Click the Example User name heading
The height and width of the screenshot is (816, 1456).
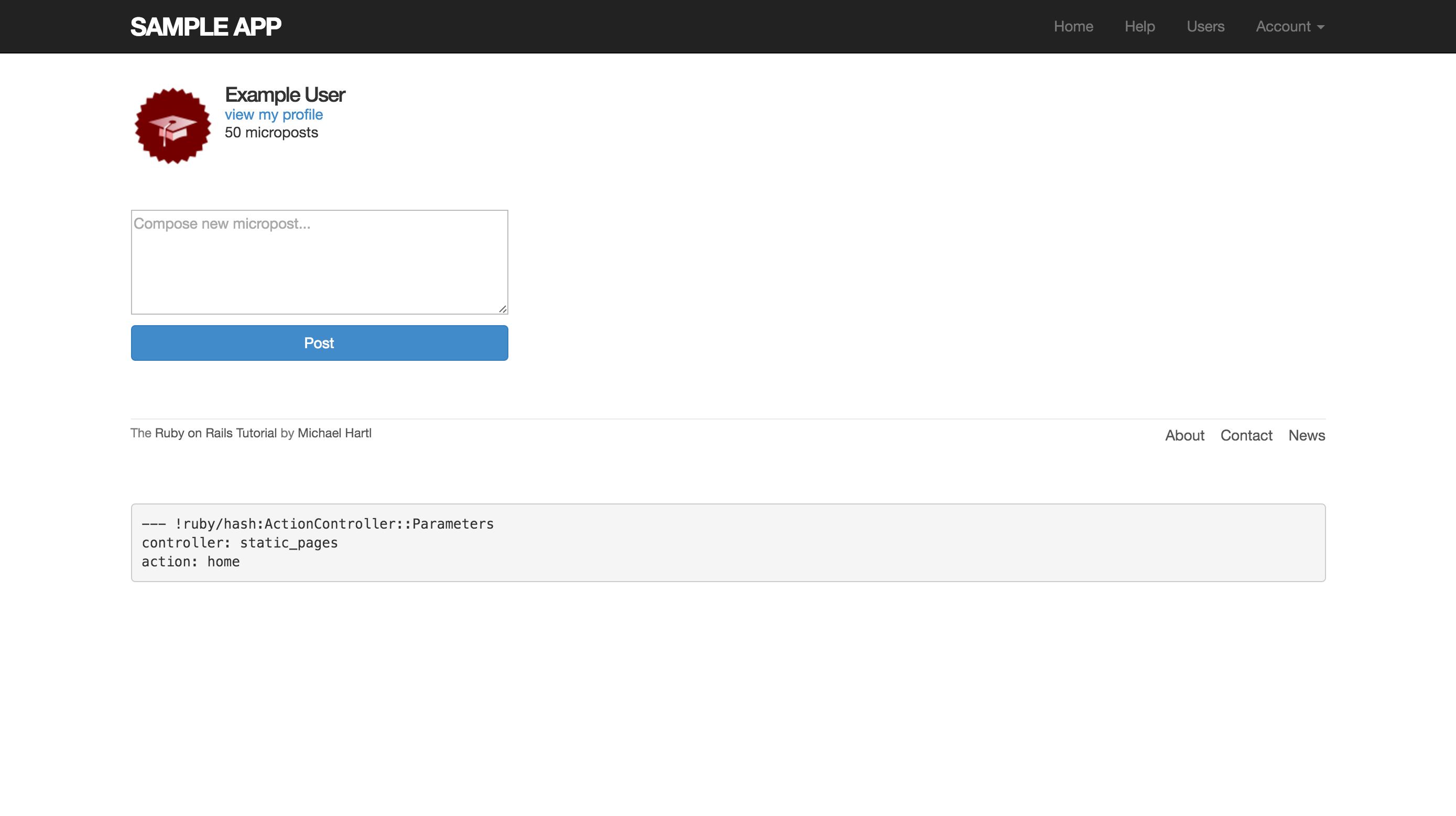click(285, 94)
